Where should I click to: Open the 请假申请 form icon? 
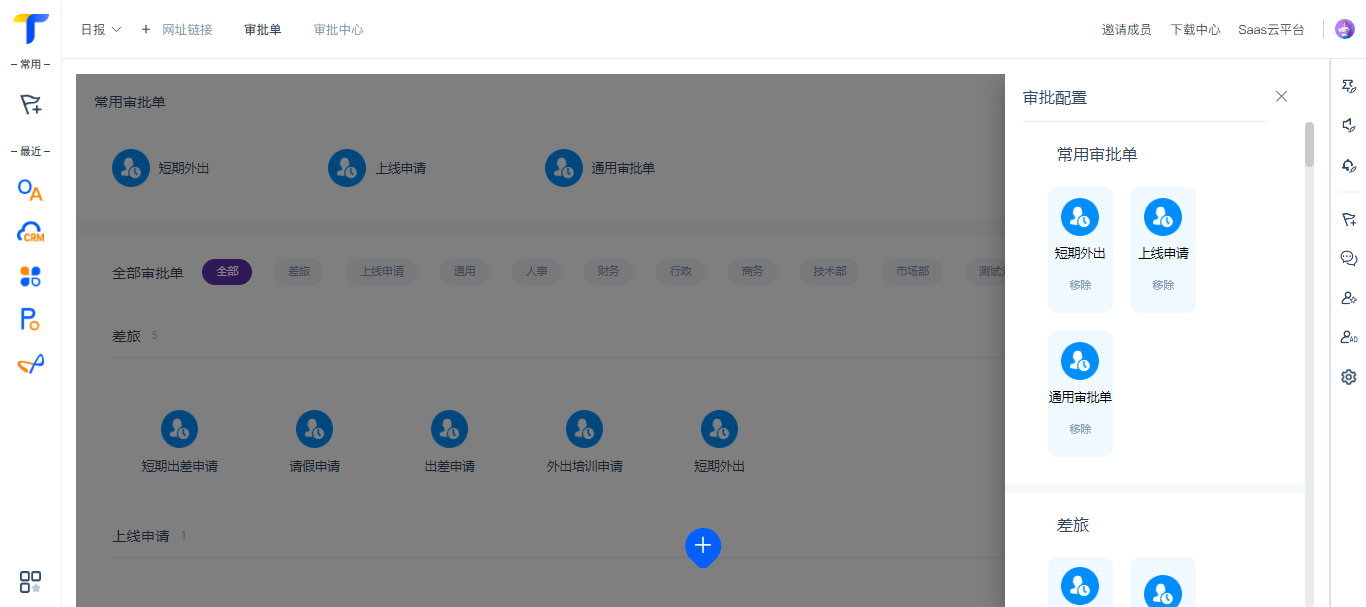[x=314, y=429]
